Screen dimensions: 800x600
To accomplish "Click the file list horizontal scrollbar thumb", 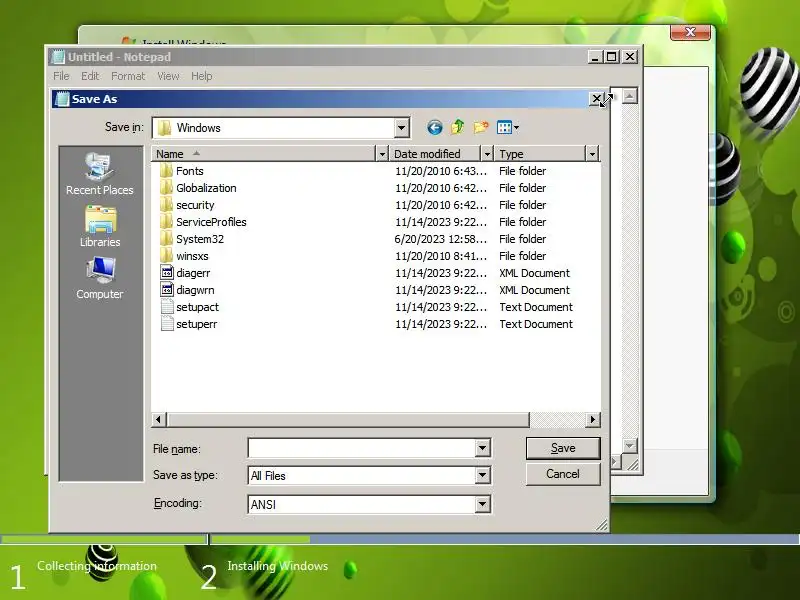I will [x=348, y=419].
